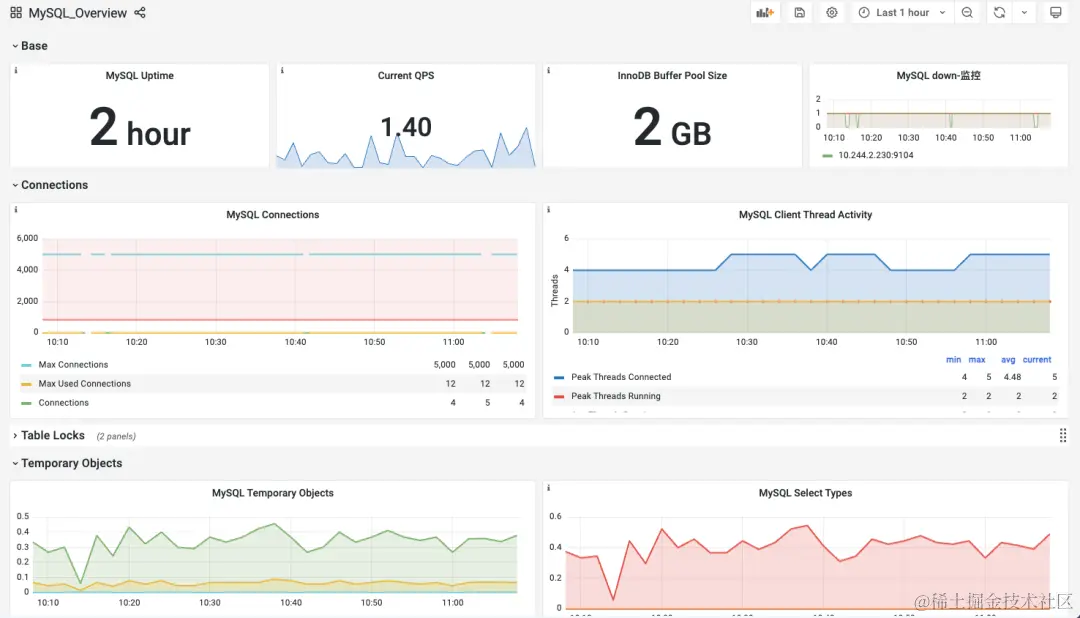The width and height of the screenshot is (1080, 618).
Task: Click Max Used Connections yellow color swatch
Action: 26,384
